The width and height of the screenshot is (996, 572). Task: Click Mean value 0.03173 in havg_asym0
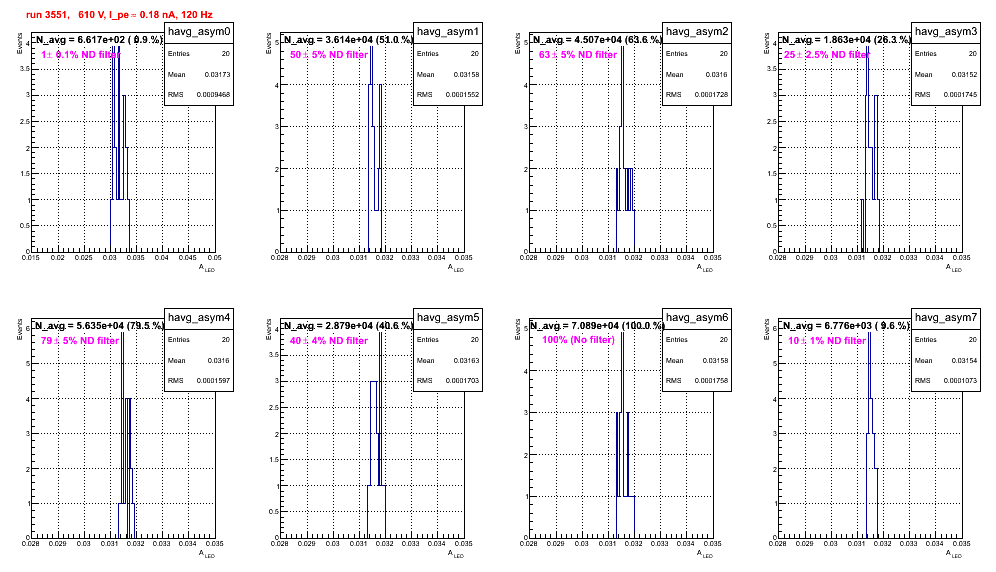click(x=217, y=74)
